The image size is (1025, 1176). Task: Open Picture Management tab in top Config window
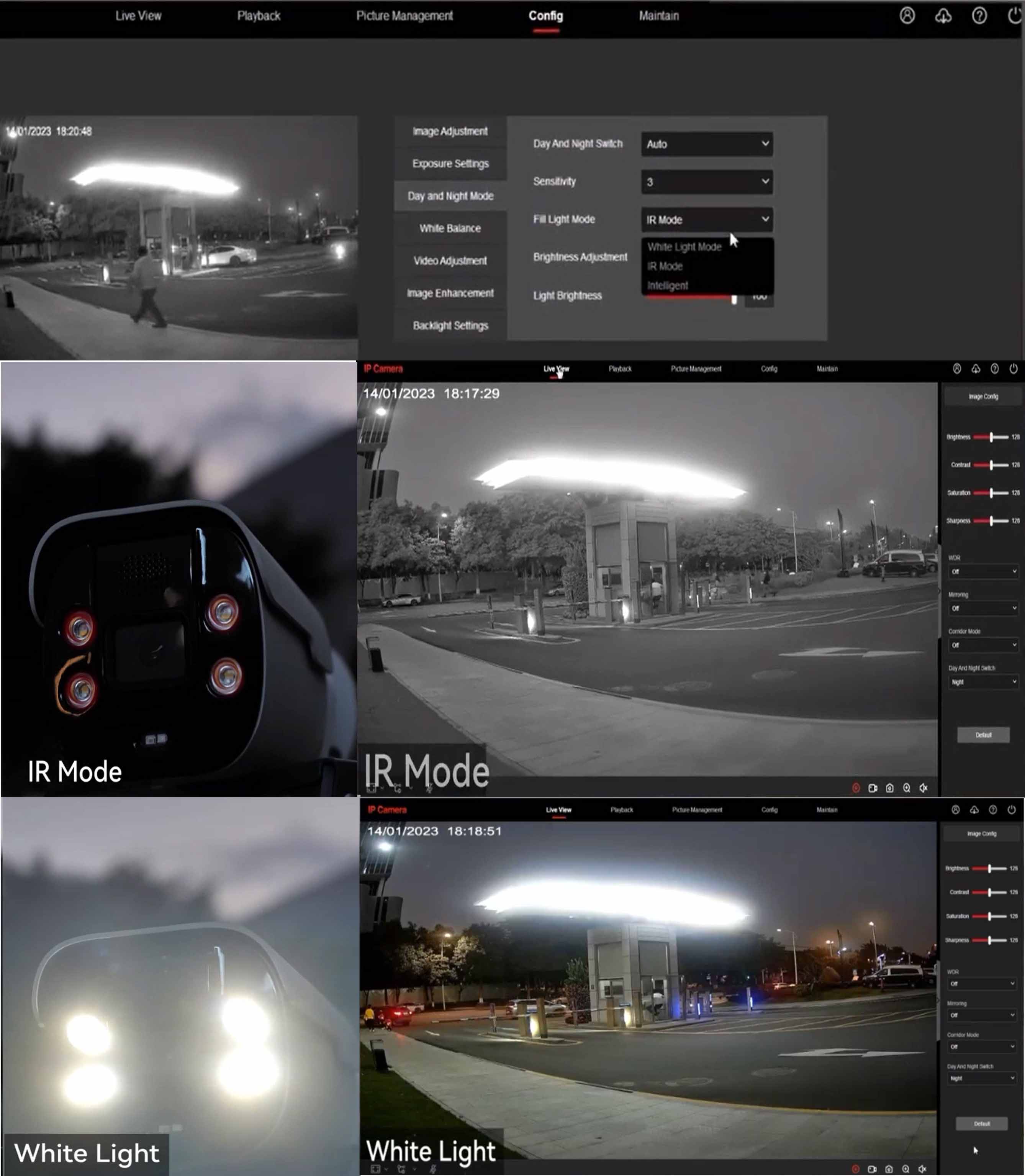point(404,16)
